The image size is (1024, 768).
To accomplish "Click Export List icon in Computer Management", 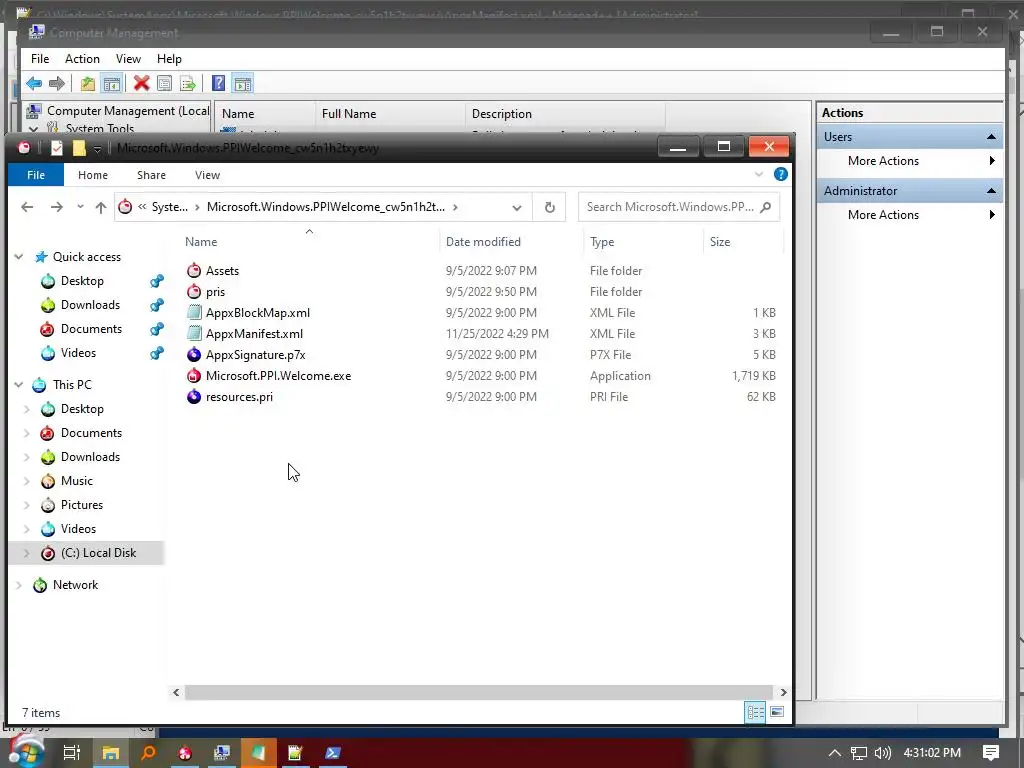I will [x=188, y=84].
